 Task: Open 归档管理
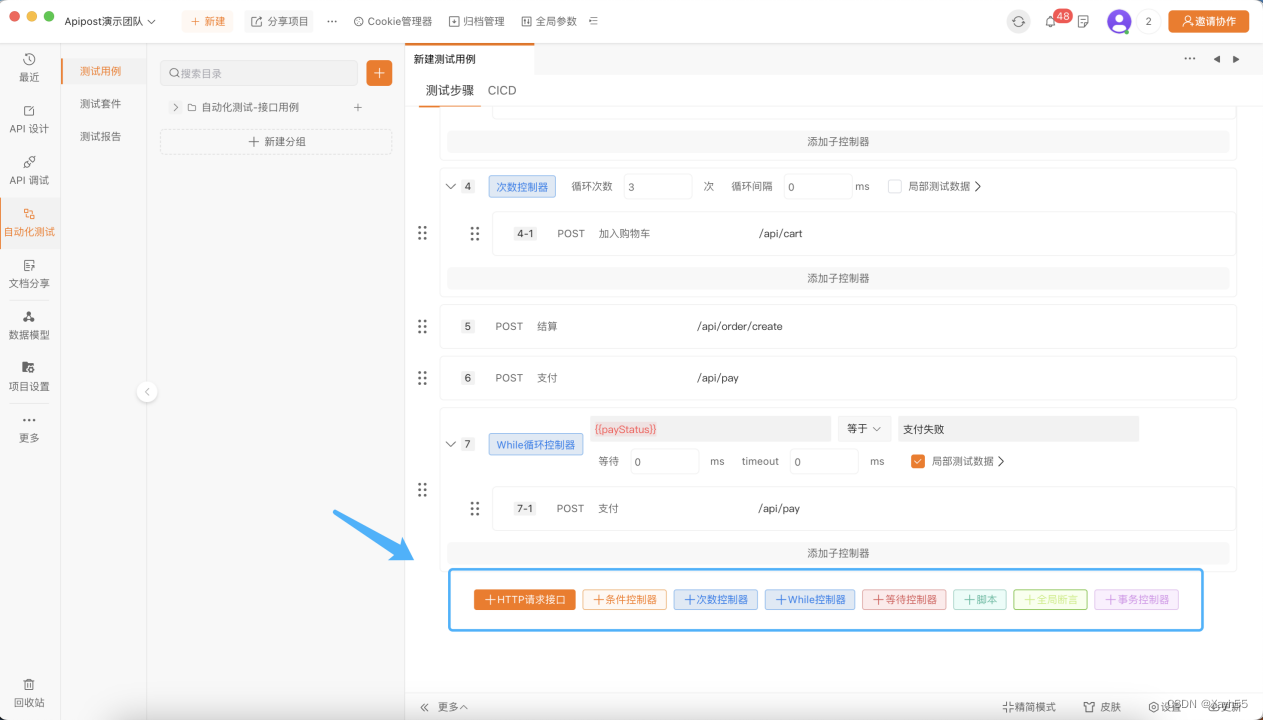click(x=477, y=21)
